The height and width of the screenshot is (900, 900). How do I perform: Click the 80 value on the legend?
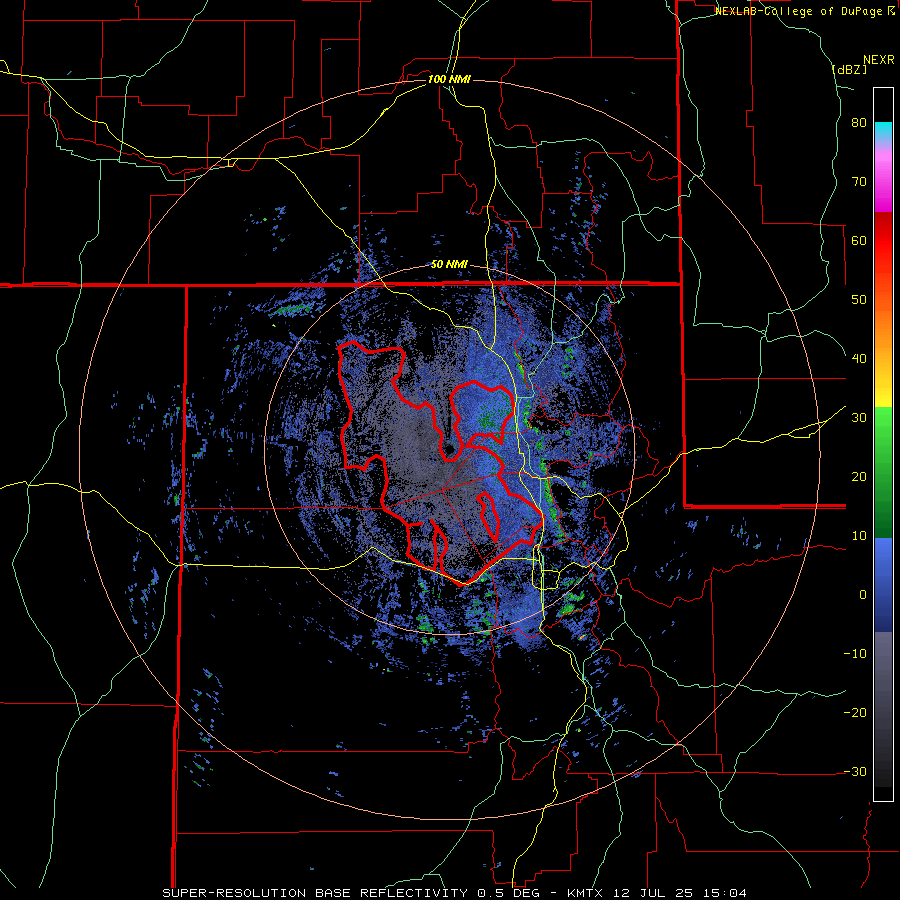pos(859,123)
